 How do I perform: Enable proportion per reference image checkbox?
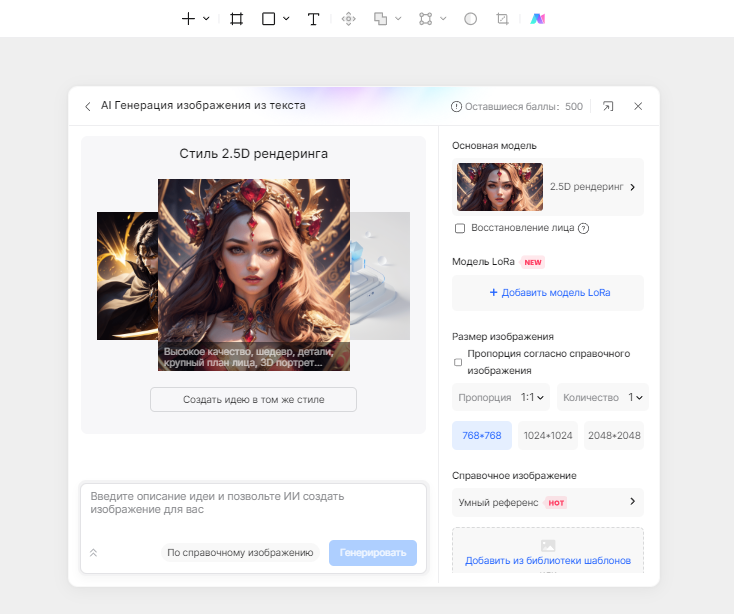pos(458,362)
